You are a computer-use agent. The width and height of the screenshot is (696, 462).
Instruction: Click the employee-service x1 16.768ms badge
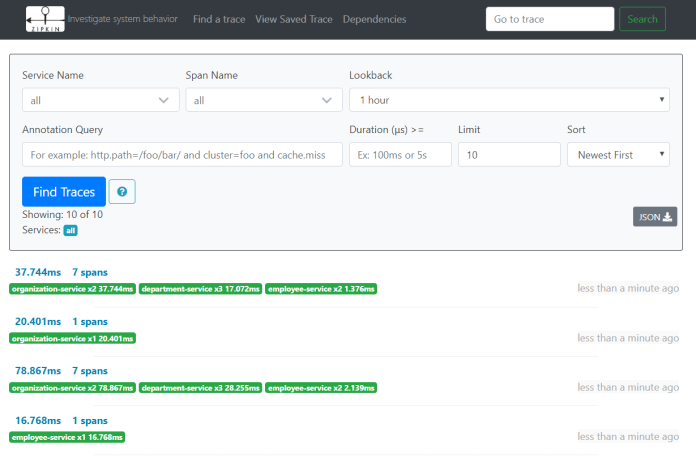[67, 437]
